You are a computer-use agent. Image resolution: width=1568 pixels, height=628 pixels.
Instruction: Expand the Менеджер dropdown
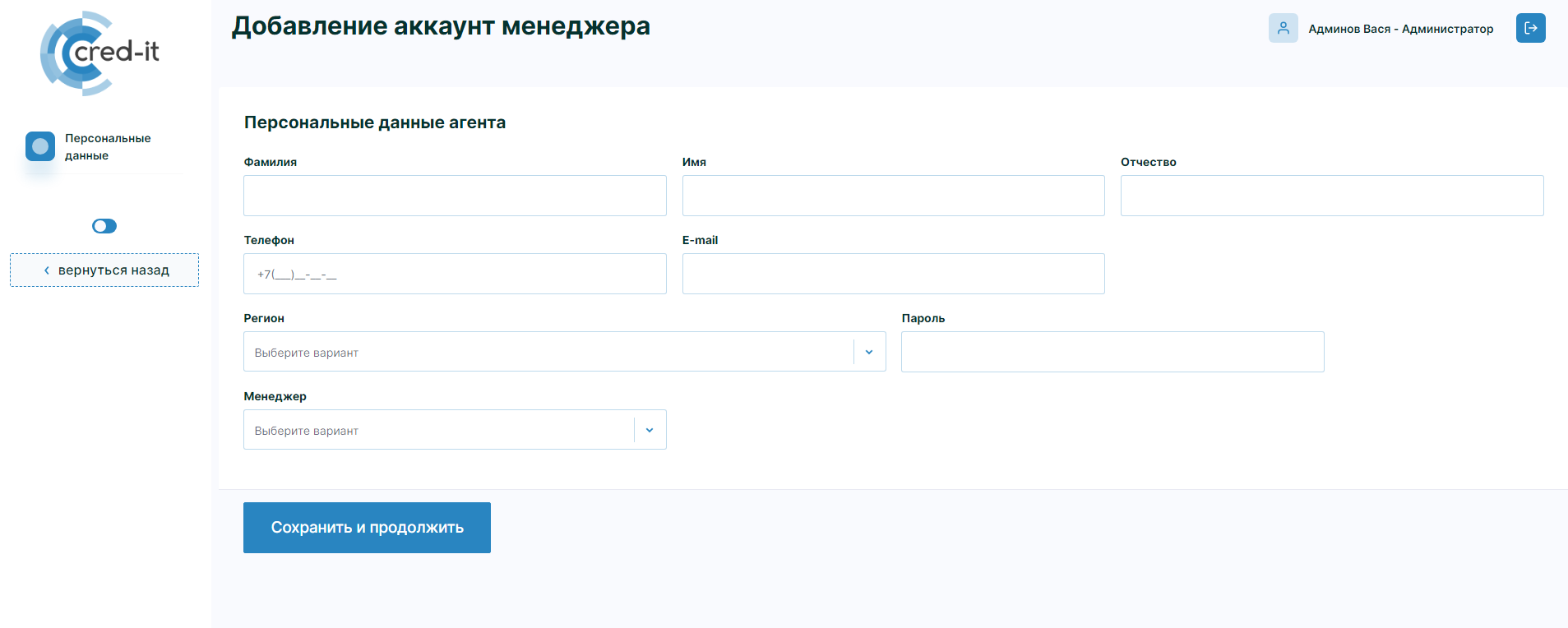(x=439, y=430)
